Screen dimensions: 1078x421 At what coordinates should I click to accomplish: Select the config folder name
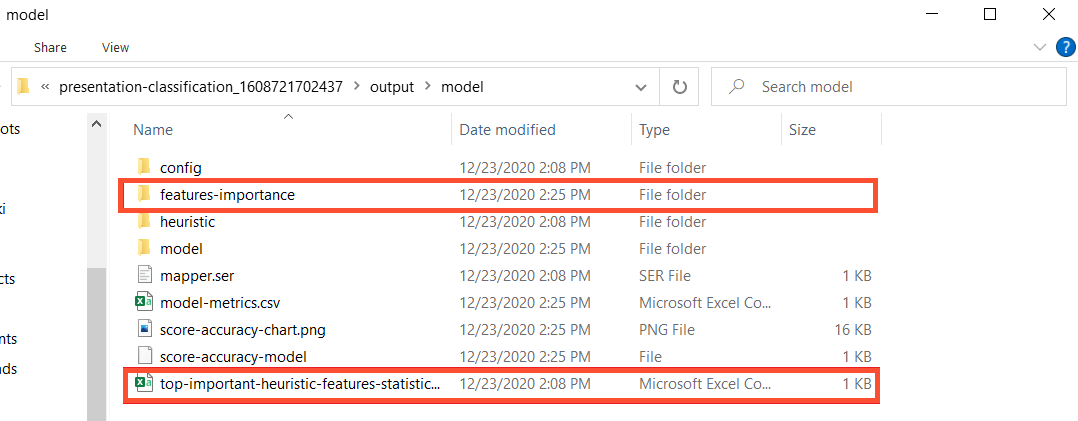pos(181,167)
